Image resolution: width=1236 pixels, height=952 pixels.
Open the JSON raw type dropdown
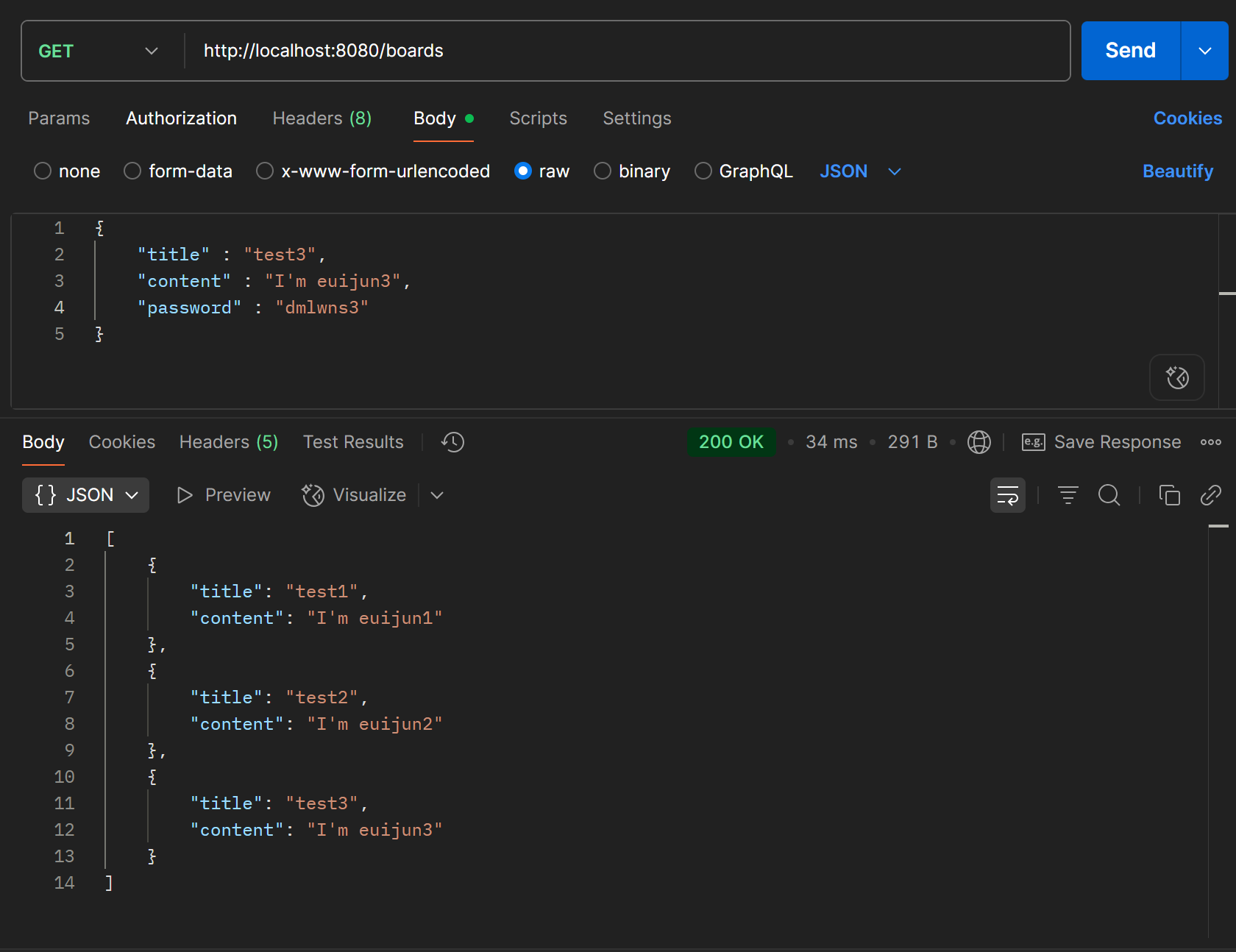[x=860, y=171]
